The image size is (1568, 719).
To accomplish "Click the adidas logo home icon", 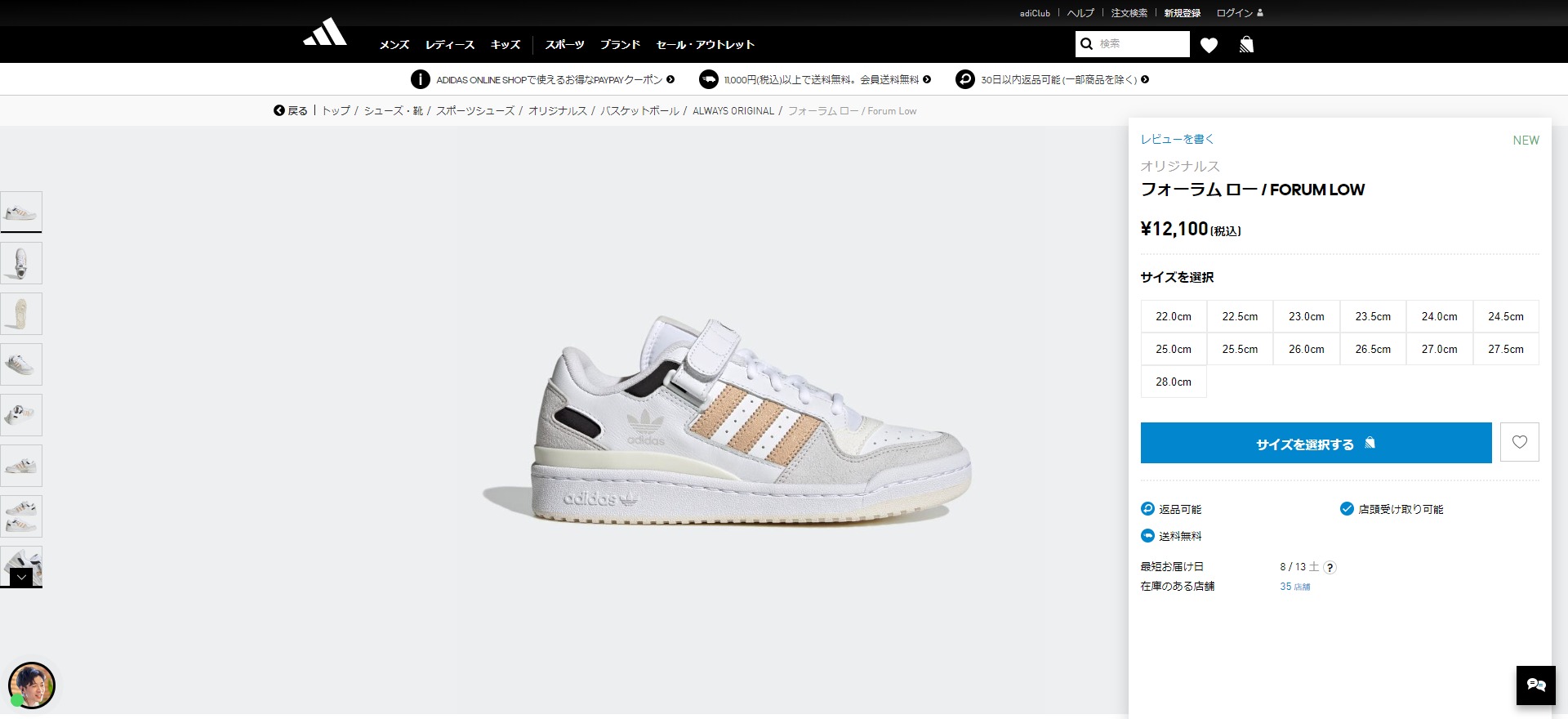I will [x=325, y=33].
